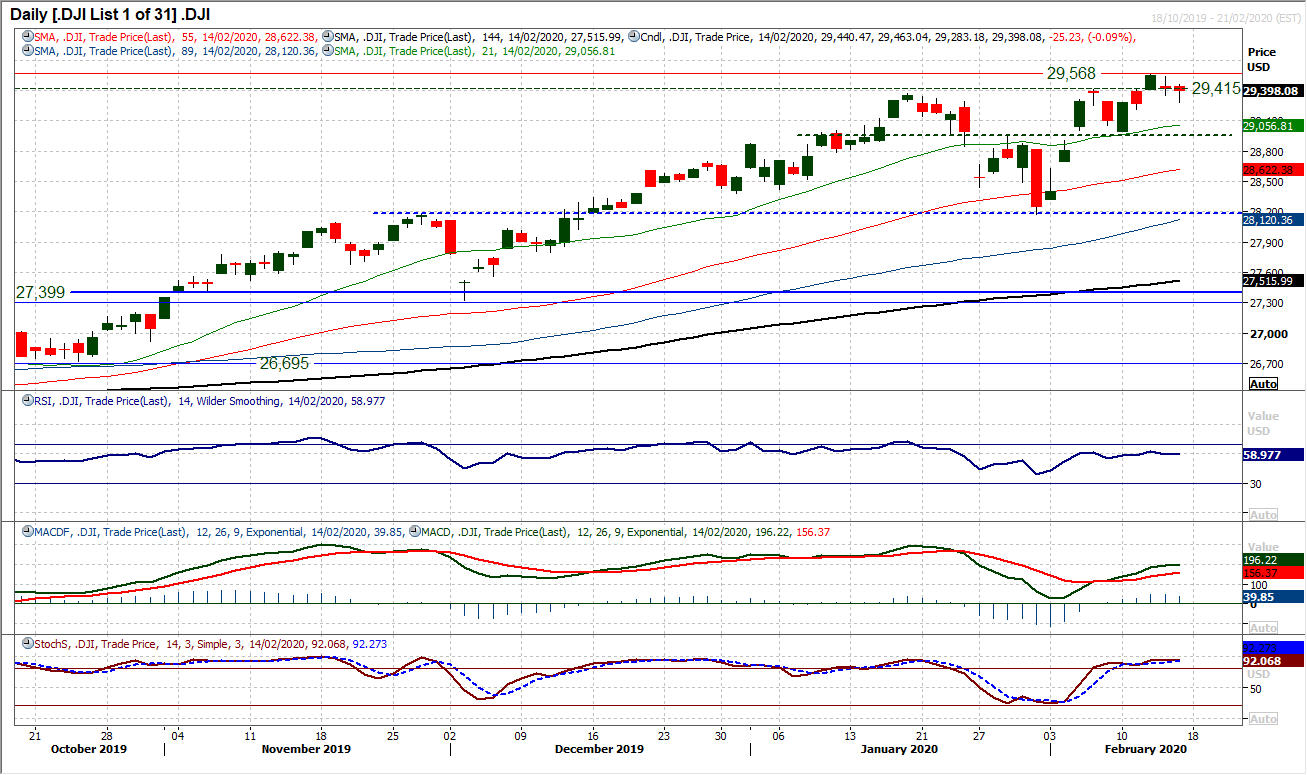The height and width of the screenshot is (775, 1307).
Task: Click the clock icon beside SMA 21 legend
Action: pos(329,50)
